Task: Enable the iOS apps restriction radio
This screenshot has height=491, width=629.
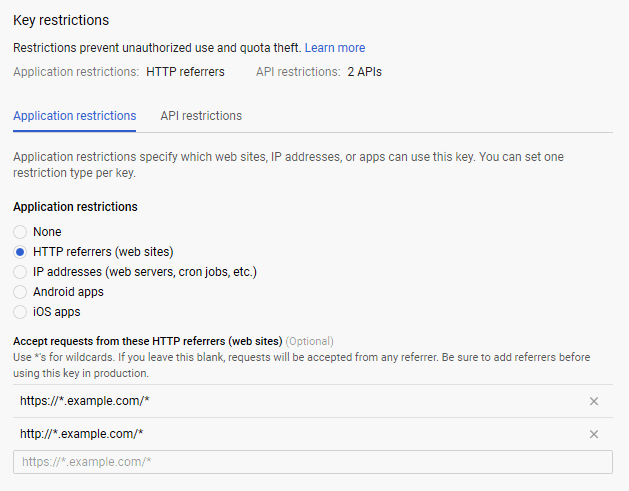Action: click(x=20, y=312)
